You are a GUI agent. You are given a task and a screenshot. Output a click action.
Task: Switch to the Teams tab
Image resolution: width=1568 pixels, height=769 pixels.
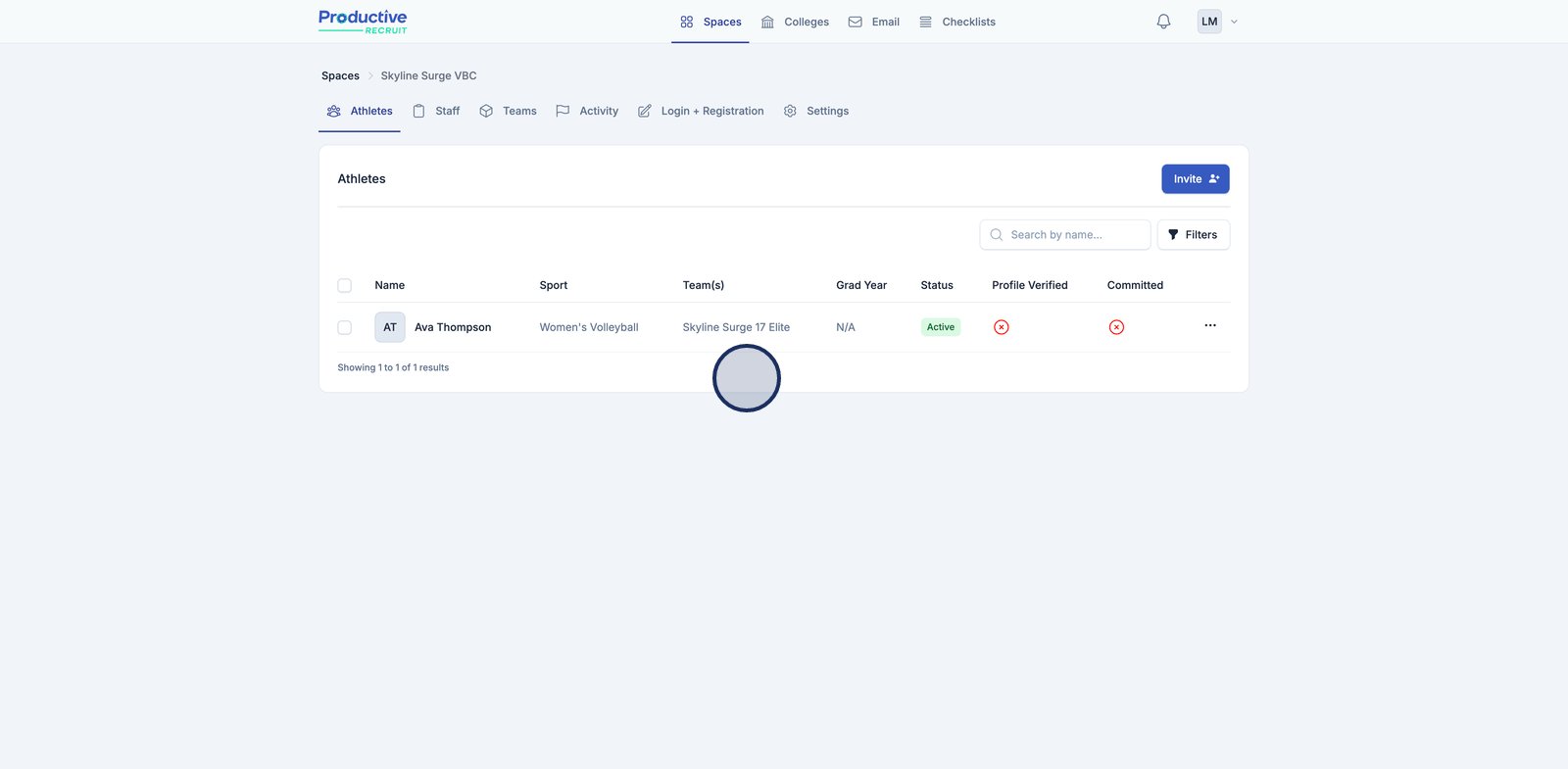click(x=508, y=111)
